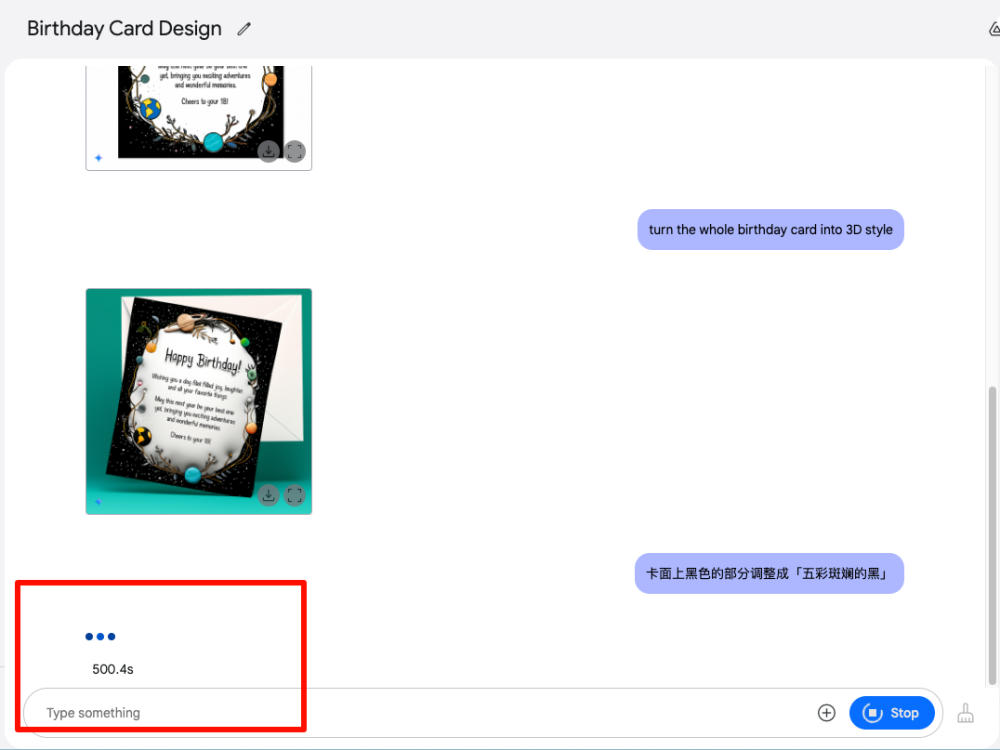Image resolution: width=1000 pixels, height=750 pixels.
Task: Download the first flat birthday card image
Action: [x=268, y=151]
